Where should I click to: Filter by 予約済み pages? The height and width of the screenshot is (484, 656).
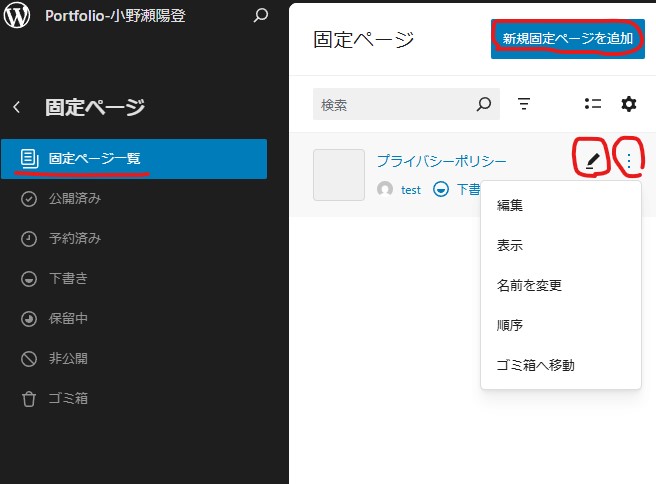pyautogui.click(x=75, y=238)
